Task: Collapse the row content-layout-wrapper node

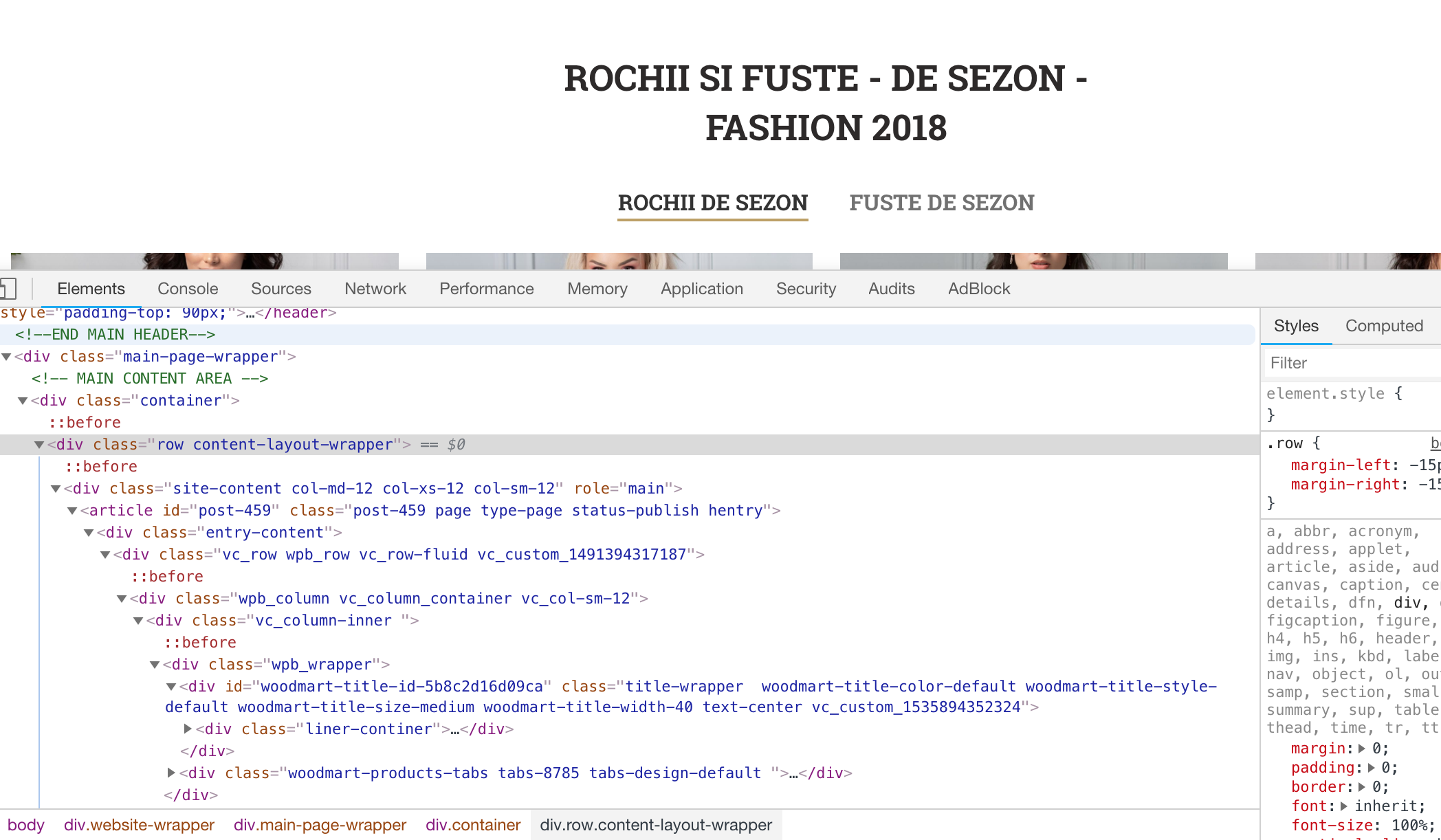Action: tap(39, 445)
